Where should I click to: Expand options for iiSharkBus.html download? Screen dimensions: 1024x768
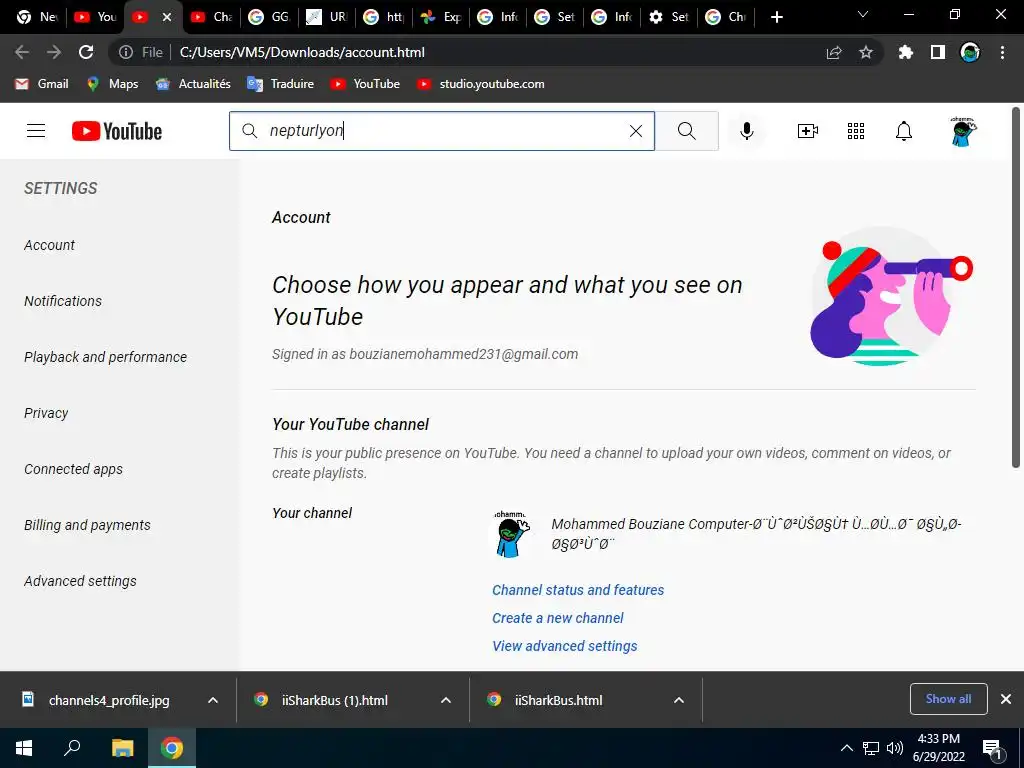[x=679, y=700]
